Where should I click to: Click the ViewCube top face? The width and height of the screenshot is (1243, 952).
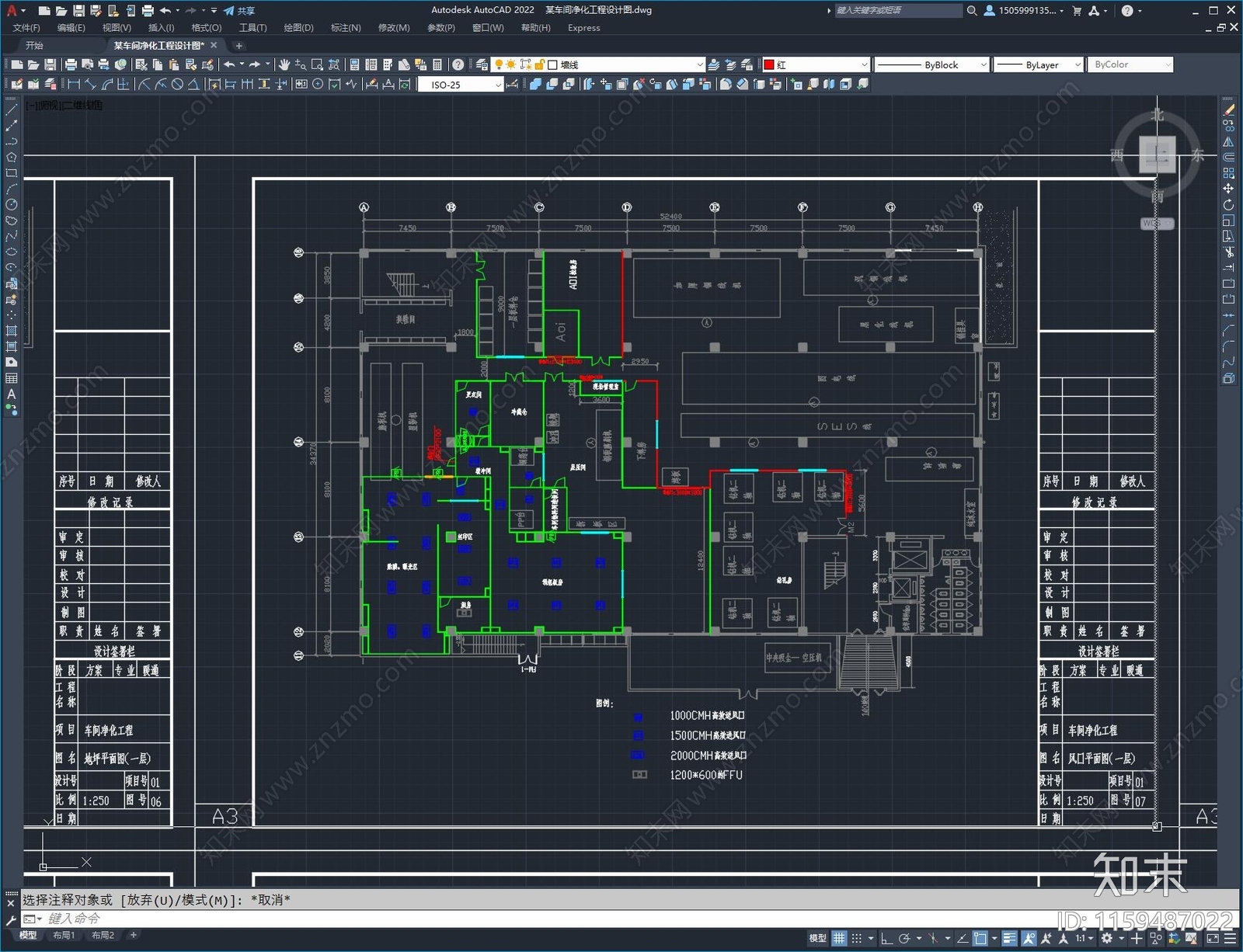(x=1157, y=154)
